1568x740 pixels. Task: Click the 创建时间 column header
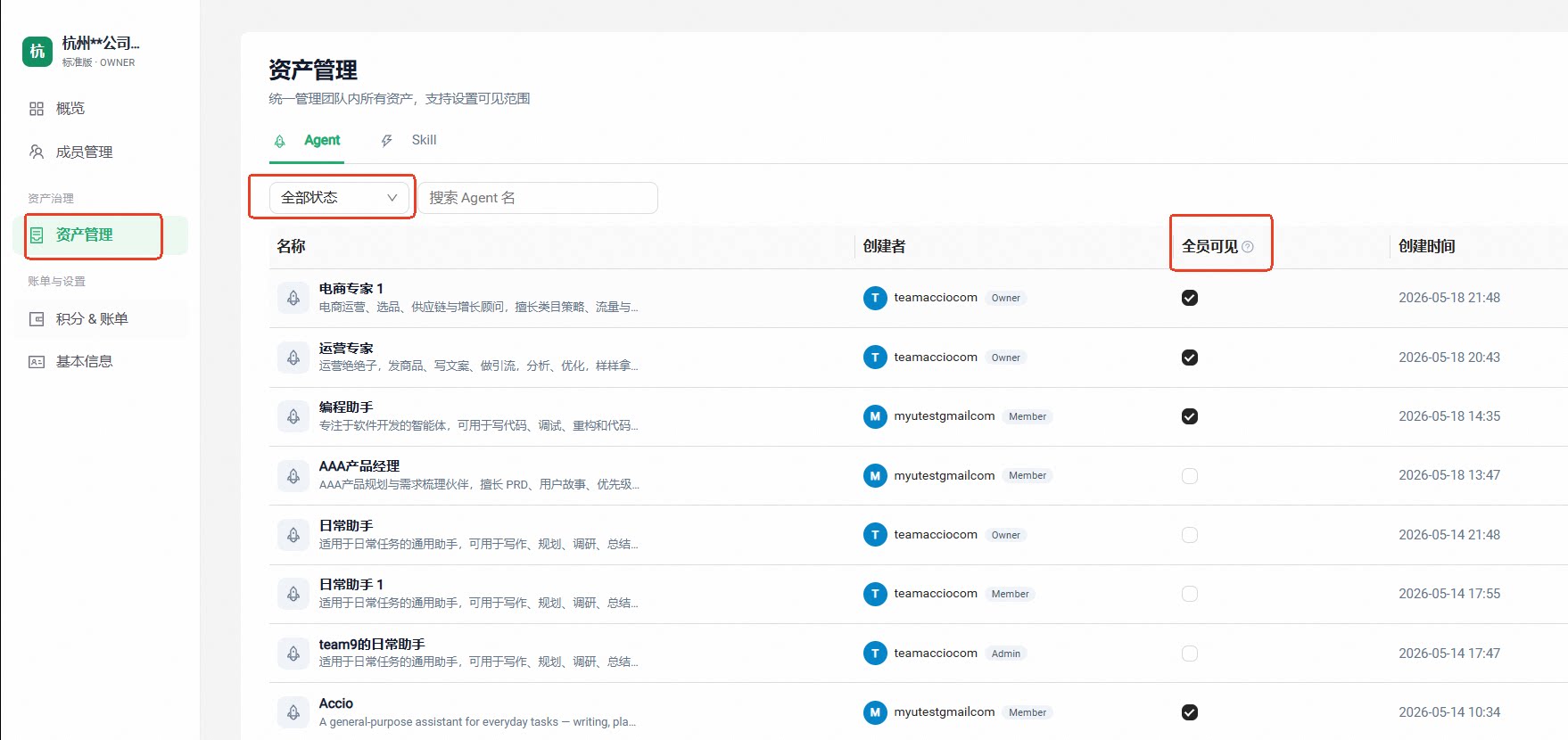click(1427, 246)
